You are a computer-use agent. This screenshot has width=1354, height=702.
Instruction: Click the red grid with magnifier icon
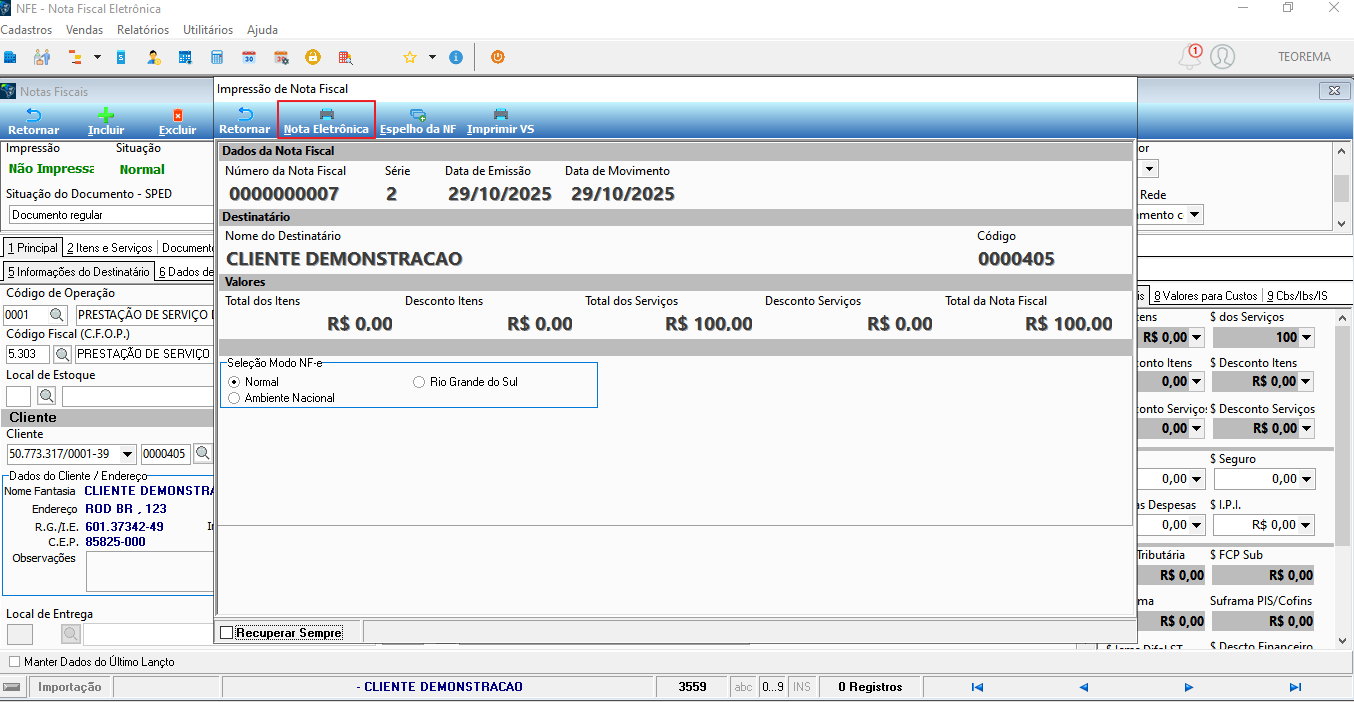tap(345, 57)
